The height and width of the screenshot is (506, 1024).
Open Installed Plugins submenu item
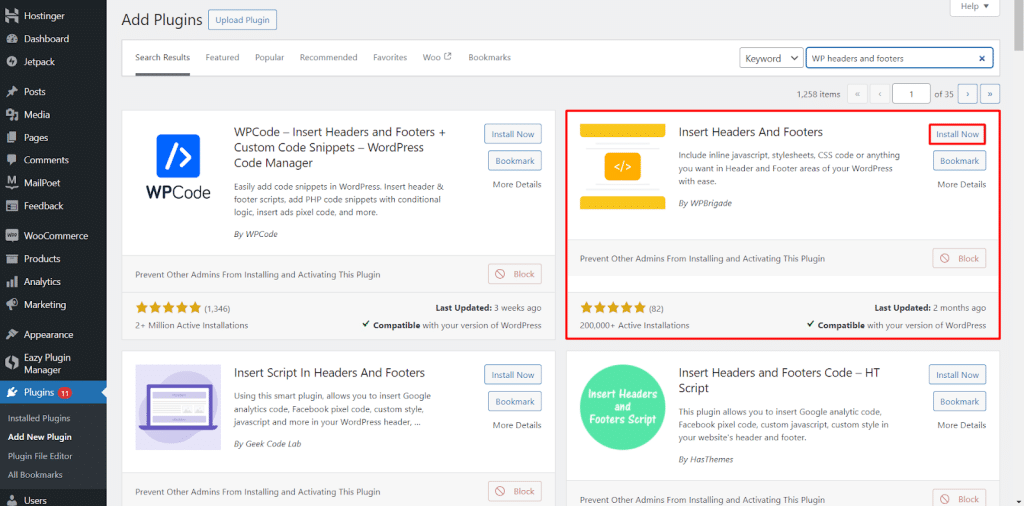point(39,418)
